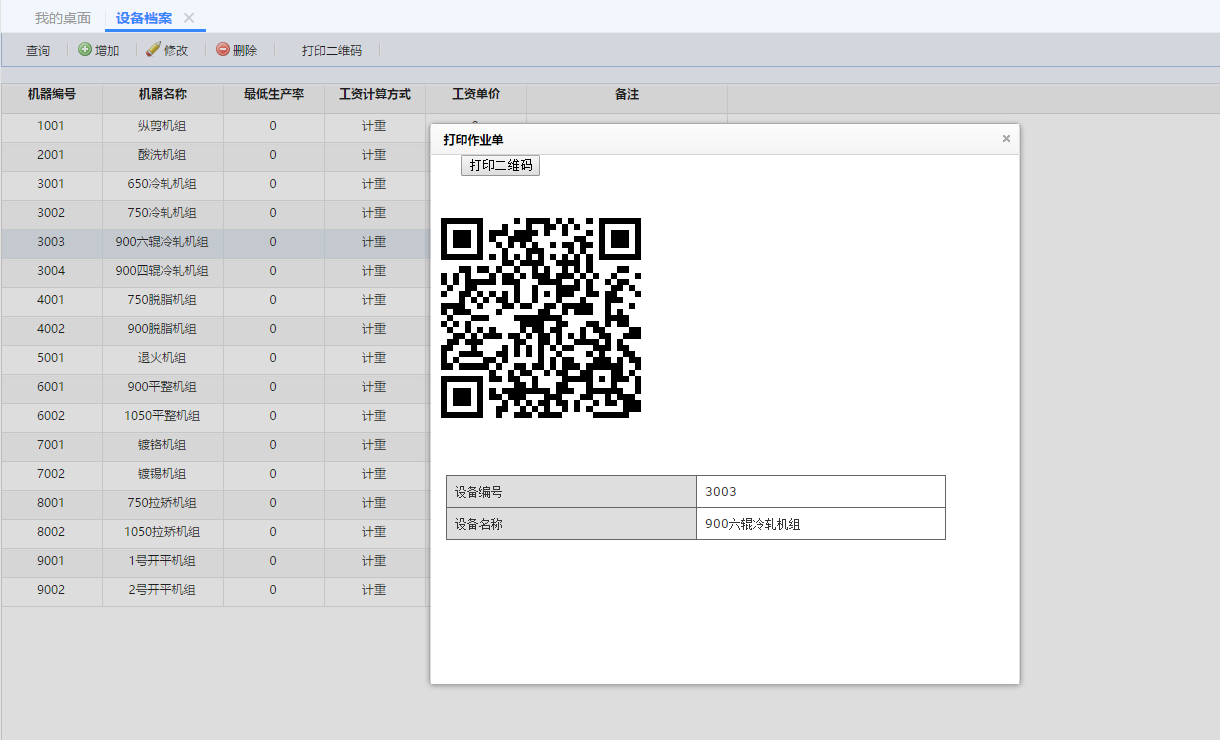The width and height of the screenshot is (1220, 740).
Task: Click the 纵剪机组 name cell
Action: tap(162, 126)
